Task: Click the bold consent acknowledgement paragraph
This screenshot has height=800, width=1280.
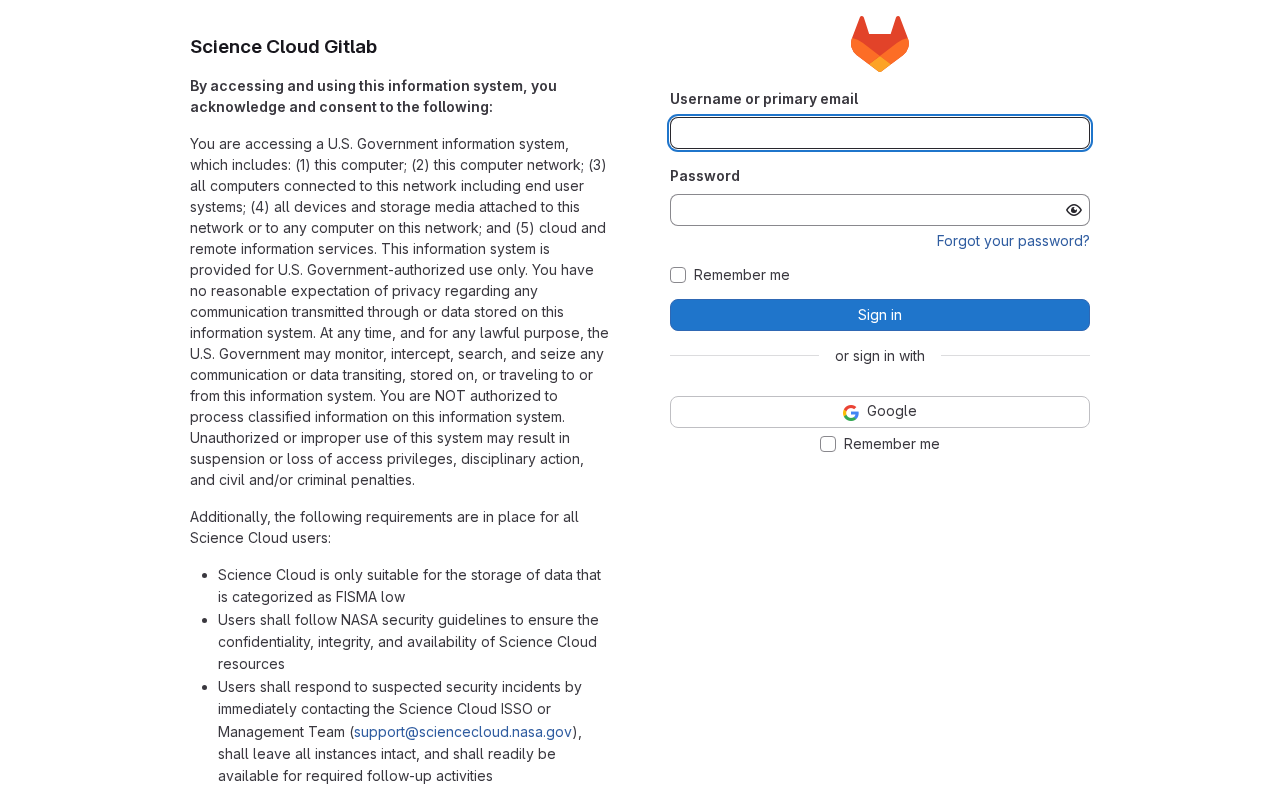Action: point(373,96)
